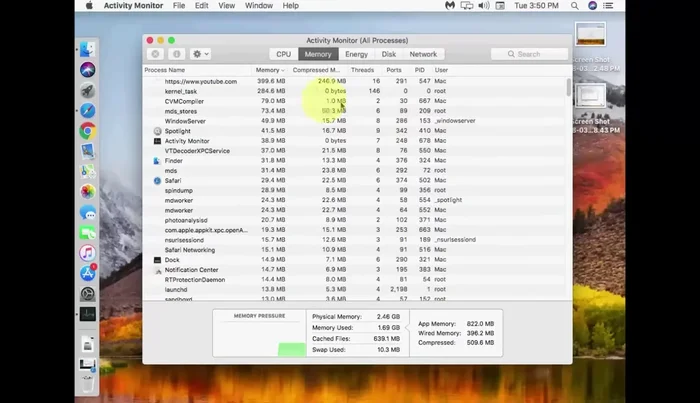
Task: Click the Inspect process info button
Action: tap(176, 54)
